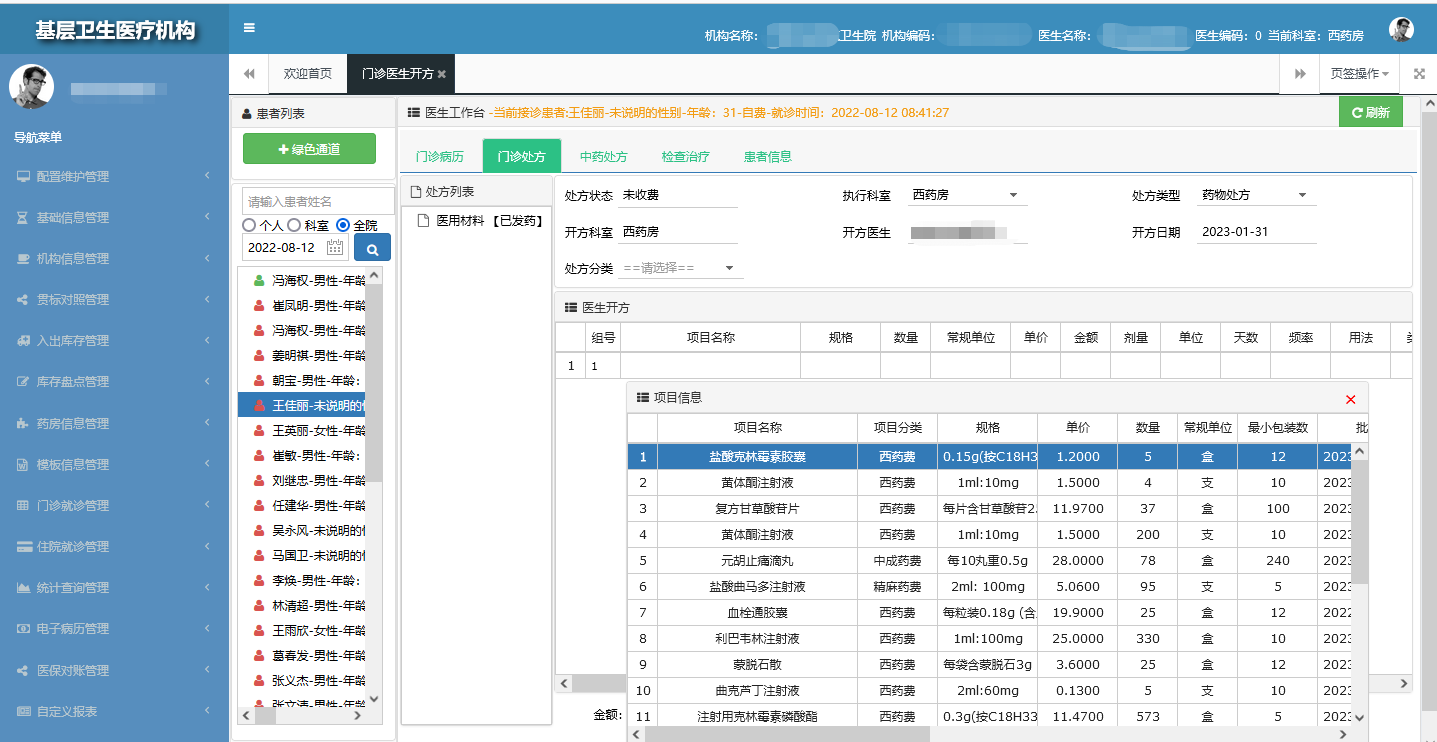1437x742 pixels.
Task: Select the 科室 radio button
Action: click(x=295, y=226)
